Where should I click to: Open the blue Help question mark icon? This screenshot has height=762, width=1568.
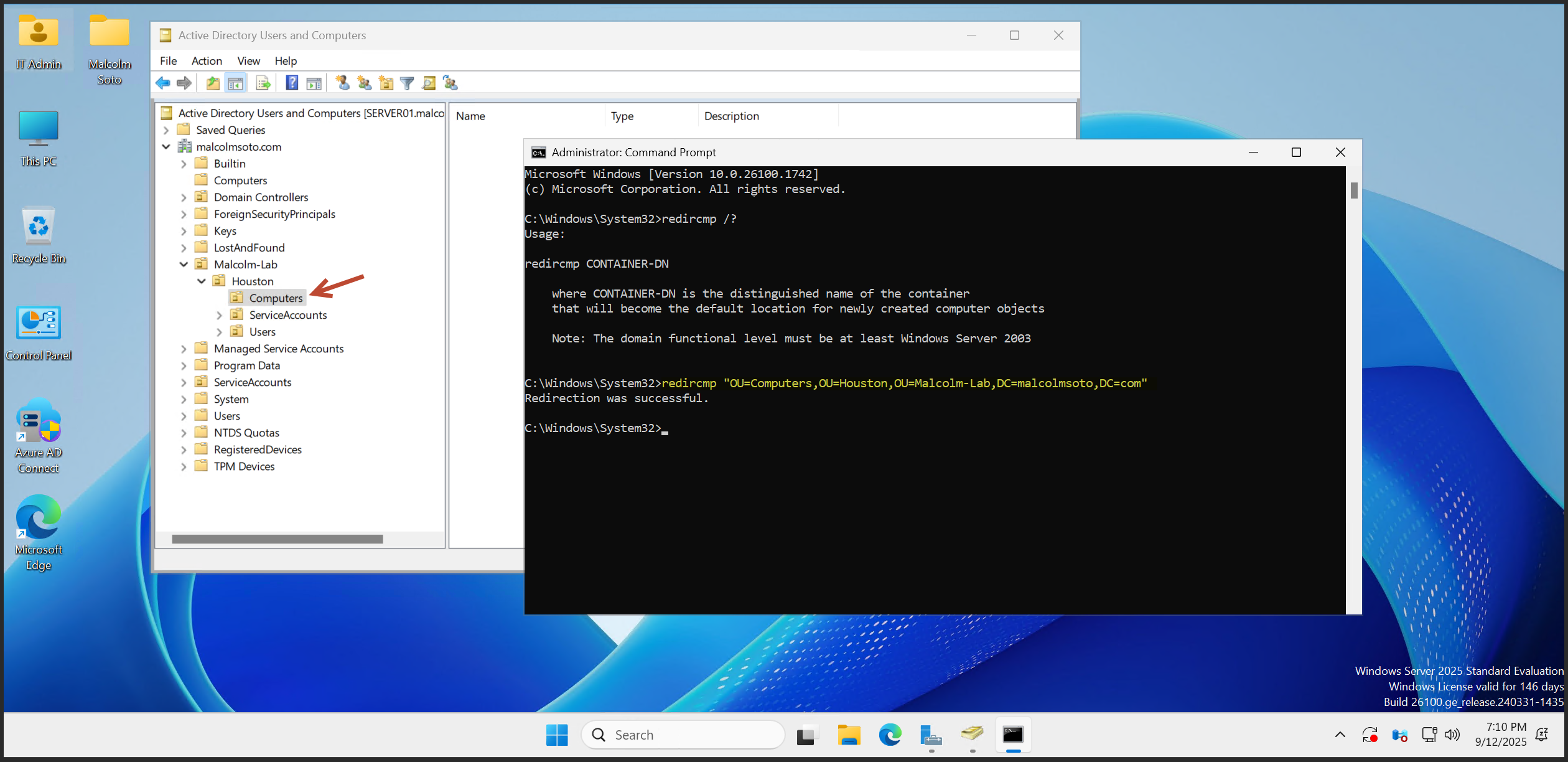(x=291, y=83)
